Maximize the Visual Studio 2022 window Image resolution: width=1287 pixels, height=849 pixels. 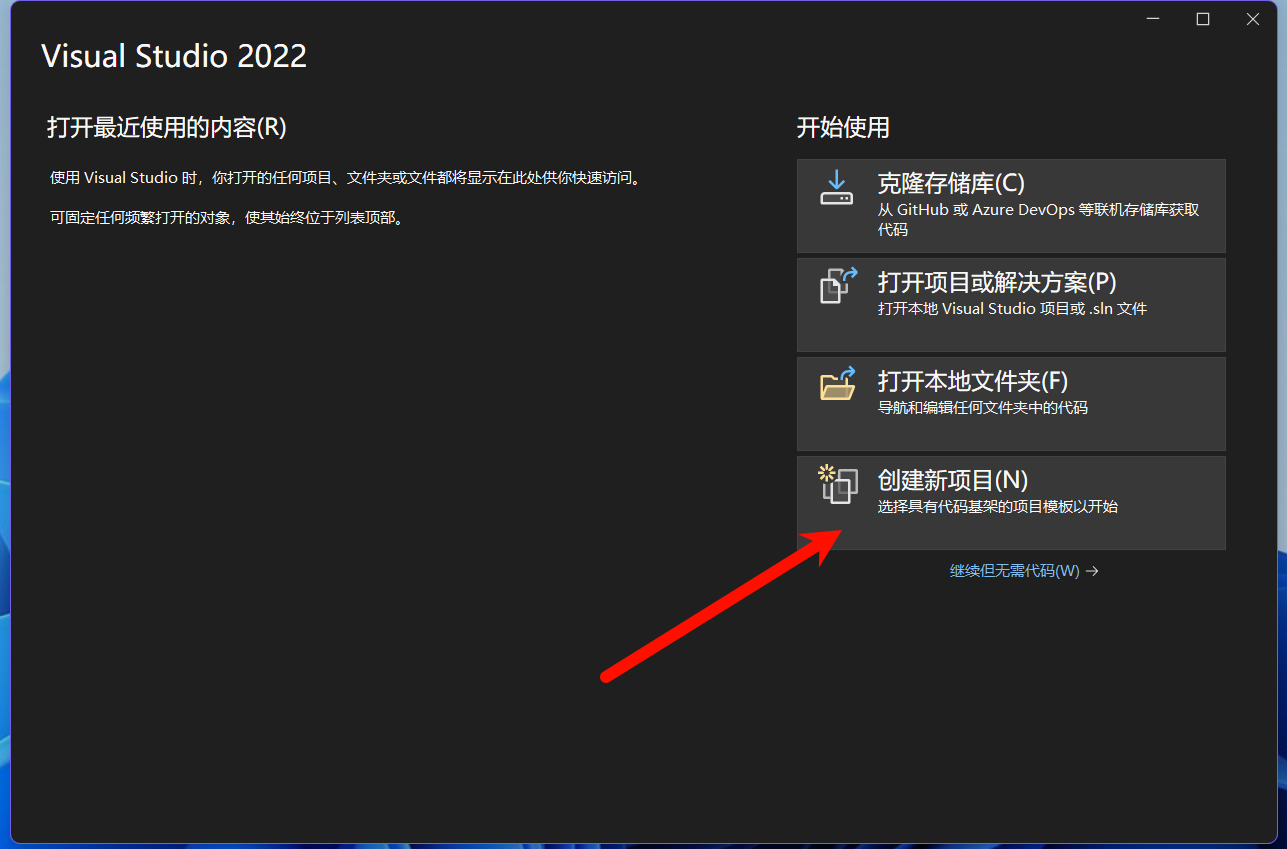coord(1203,19)
